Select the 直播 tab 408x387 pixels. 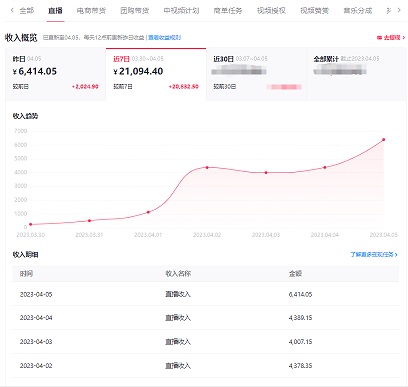pyautogui.click(x=55, y=11)
